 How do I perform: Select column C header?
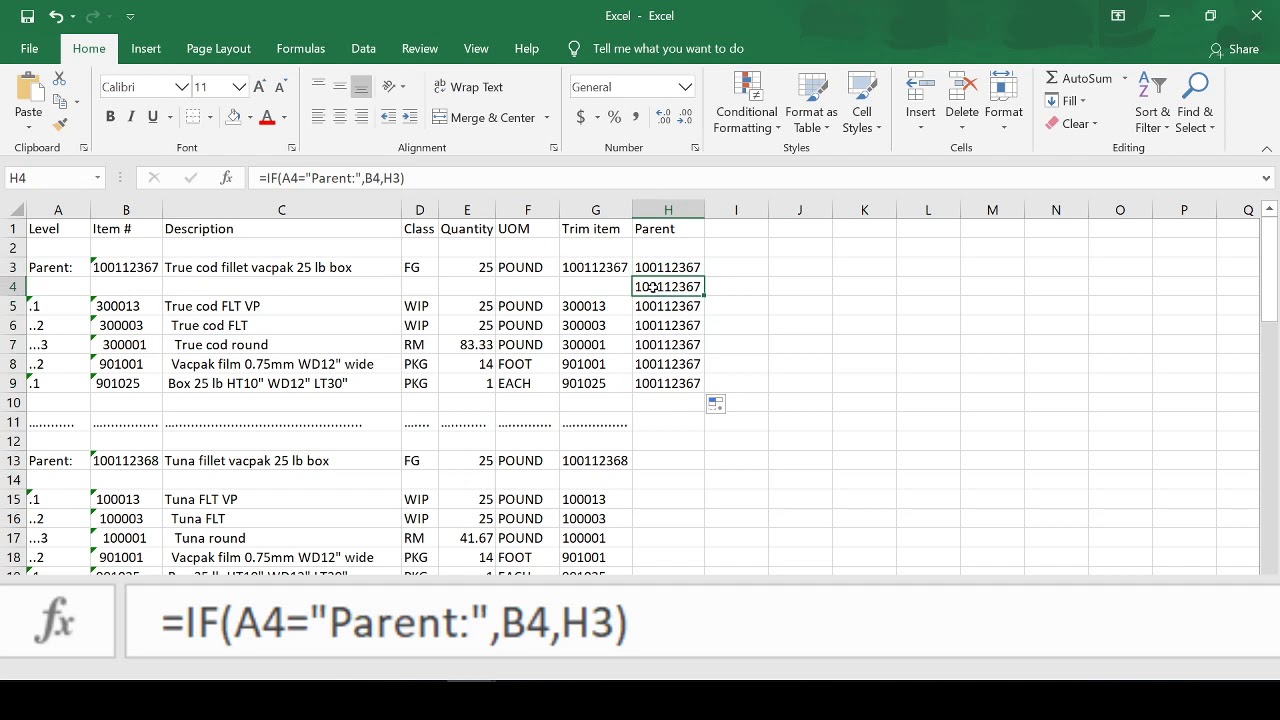point(282,210)
